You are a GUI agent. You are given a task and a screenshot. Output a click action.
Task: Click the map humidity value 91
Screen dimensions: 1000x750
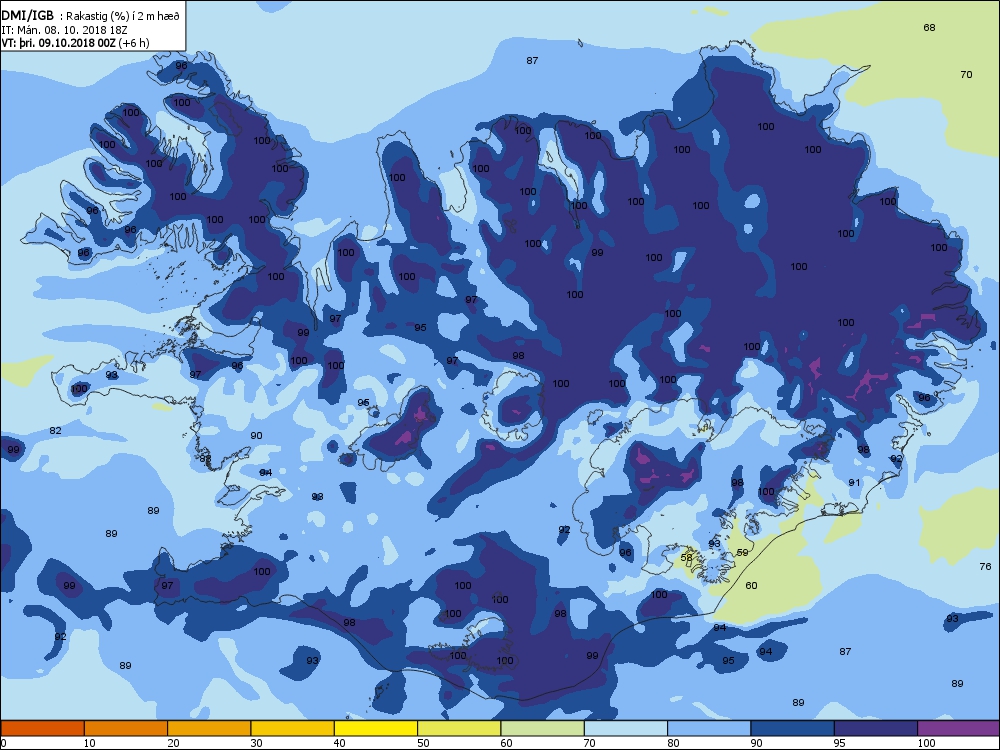[855, 482]
